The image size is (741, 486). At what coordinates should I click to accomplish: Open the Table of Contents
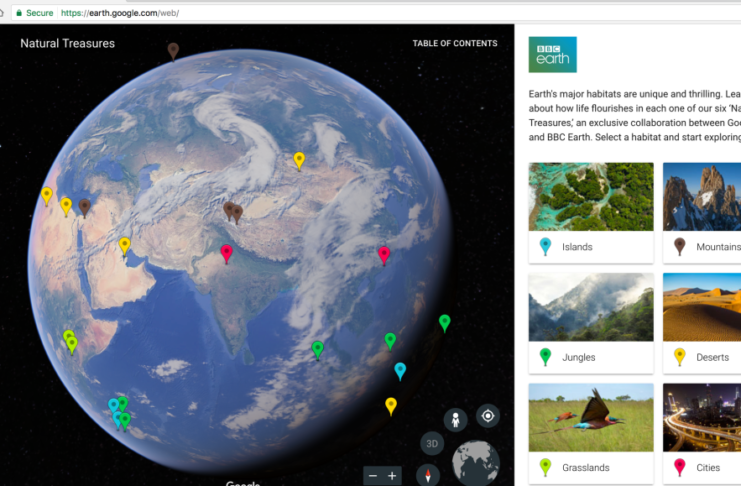[x=454, y=44]
